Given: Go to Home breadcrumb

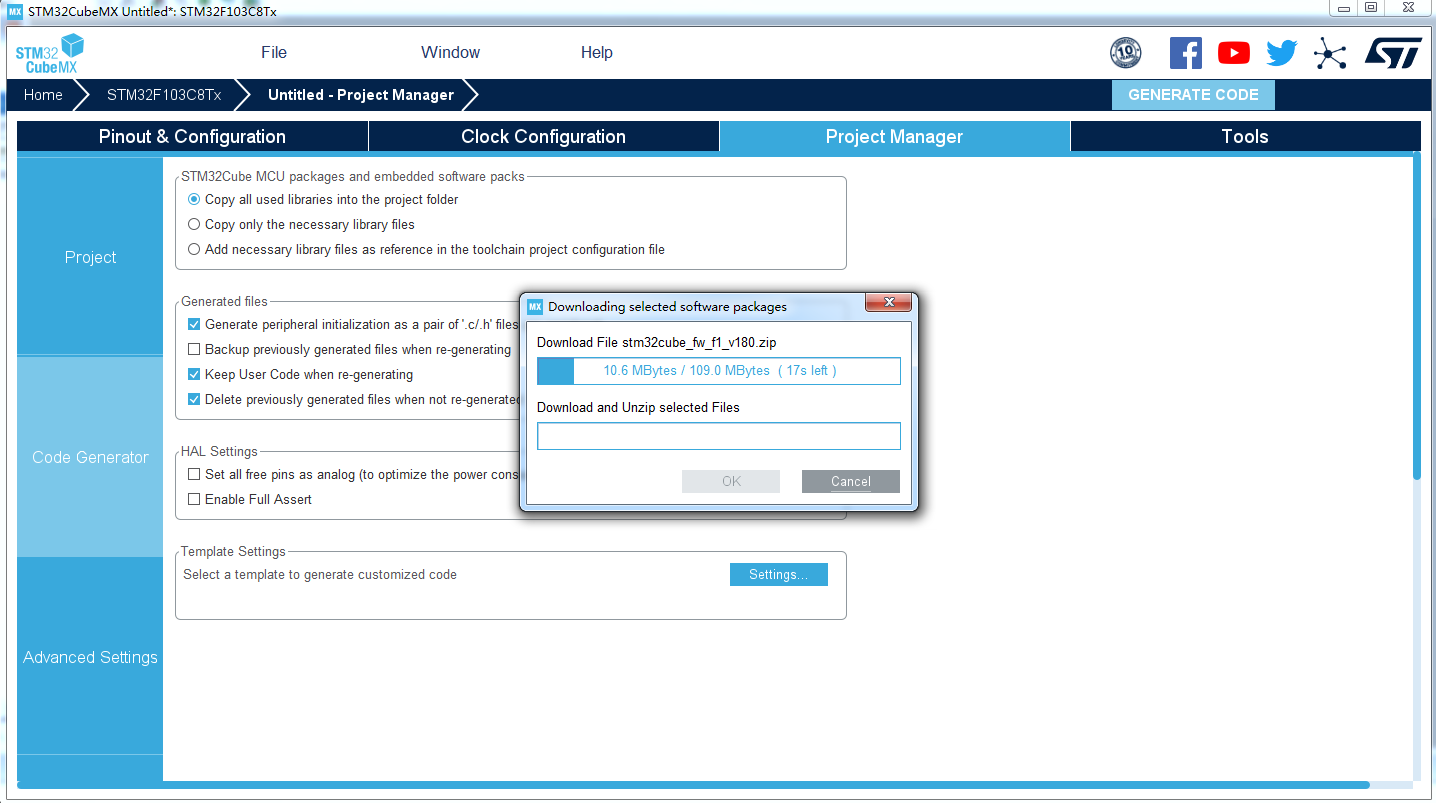Looking at the screenshot, I should pyautogui.click(x=43, y=95).
